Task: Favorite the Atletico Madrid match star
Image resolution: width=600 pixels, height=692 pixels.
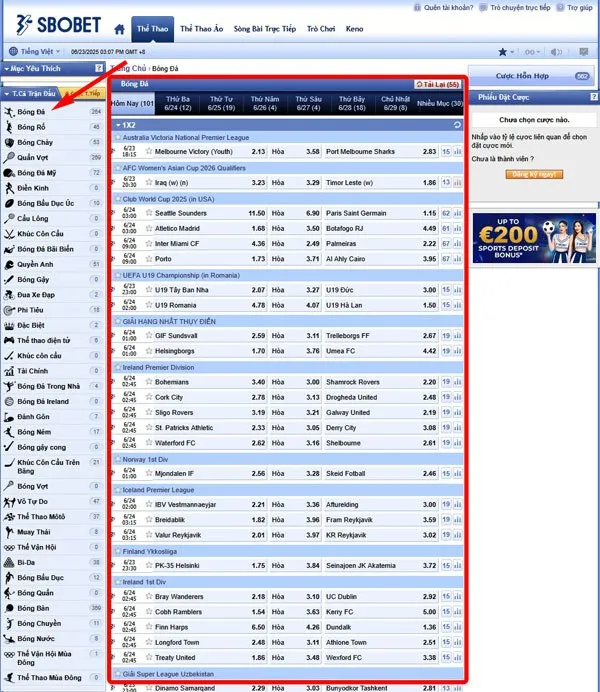Action: 149,228
